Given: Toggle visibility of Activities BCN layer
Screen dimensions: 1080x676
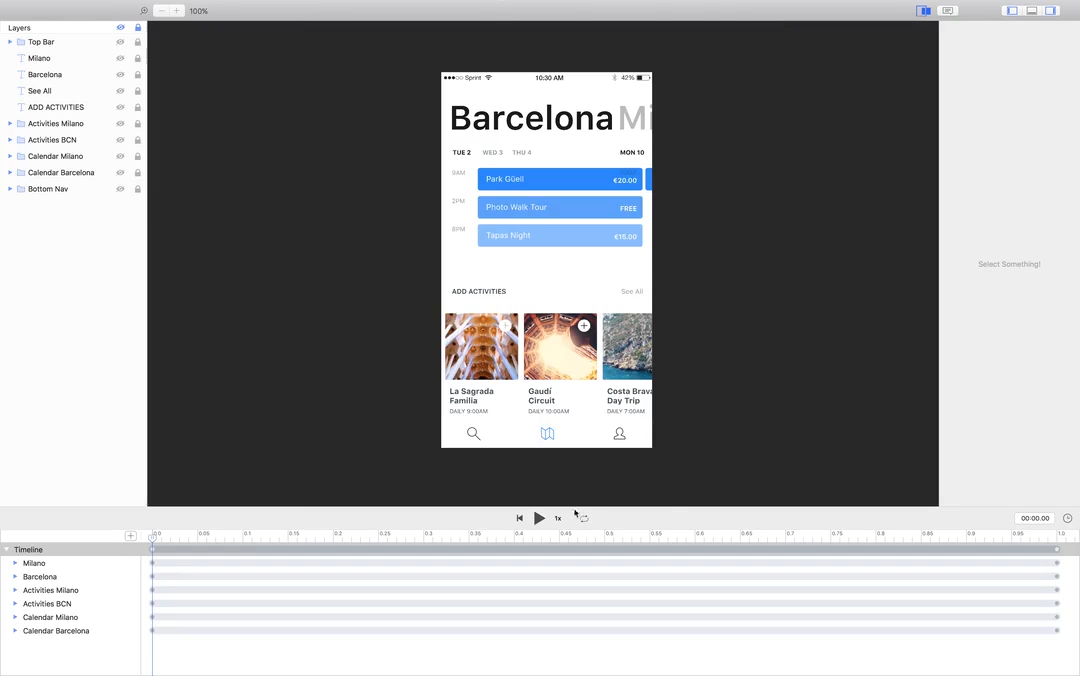Looking at the screenshot, I should [x=121, y=140].
